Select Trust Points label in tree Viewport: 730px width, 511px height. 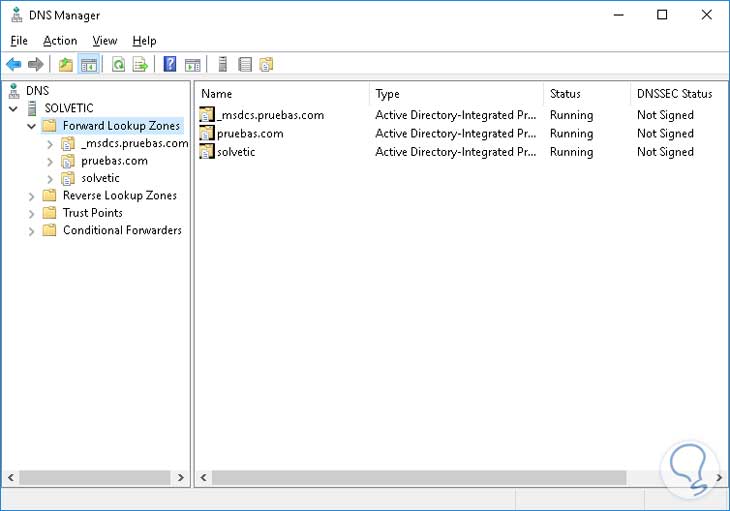pyautogui.click(x=93, y=213)
